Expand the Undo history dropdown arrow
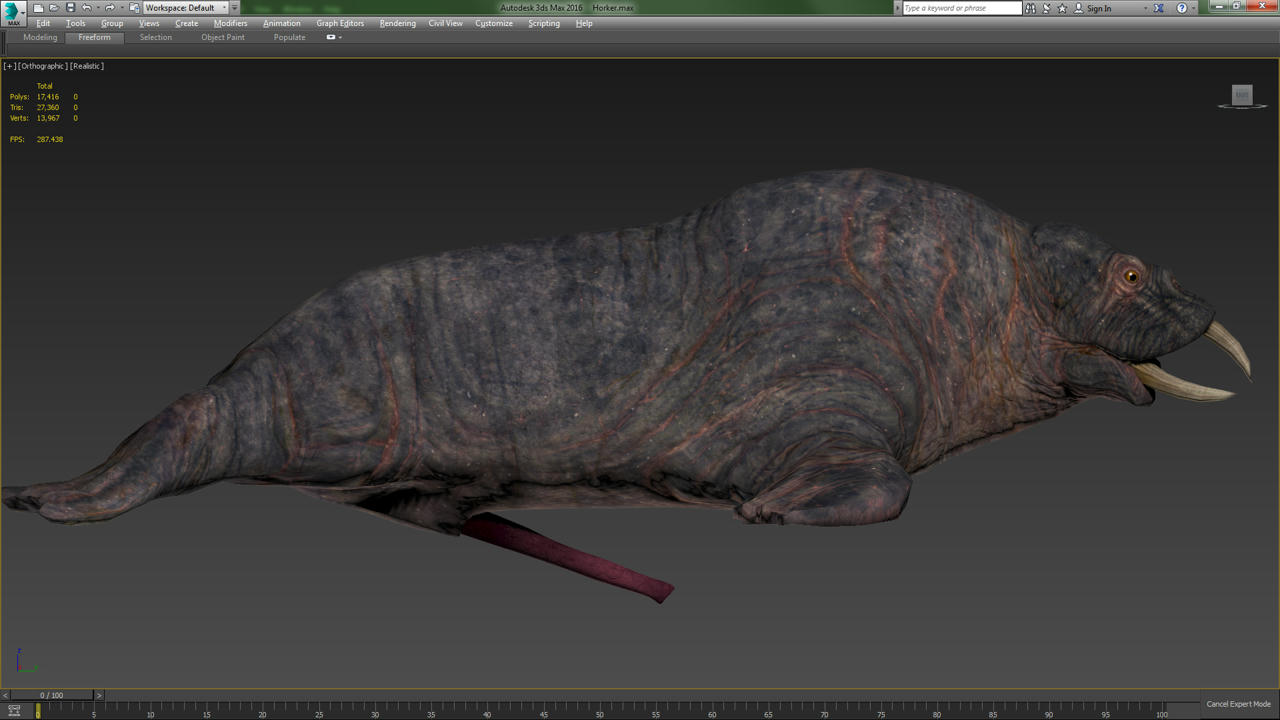 click(x=97, y=8)
